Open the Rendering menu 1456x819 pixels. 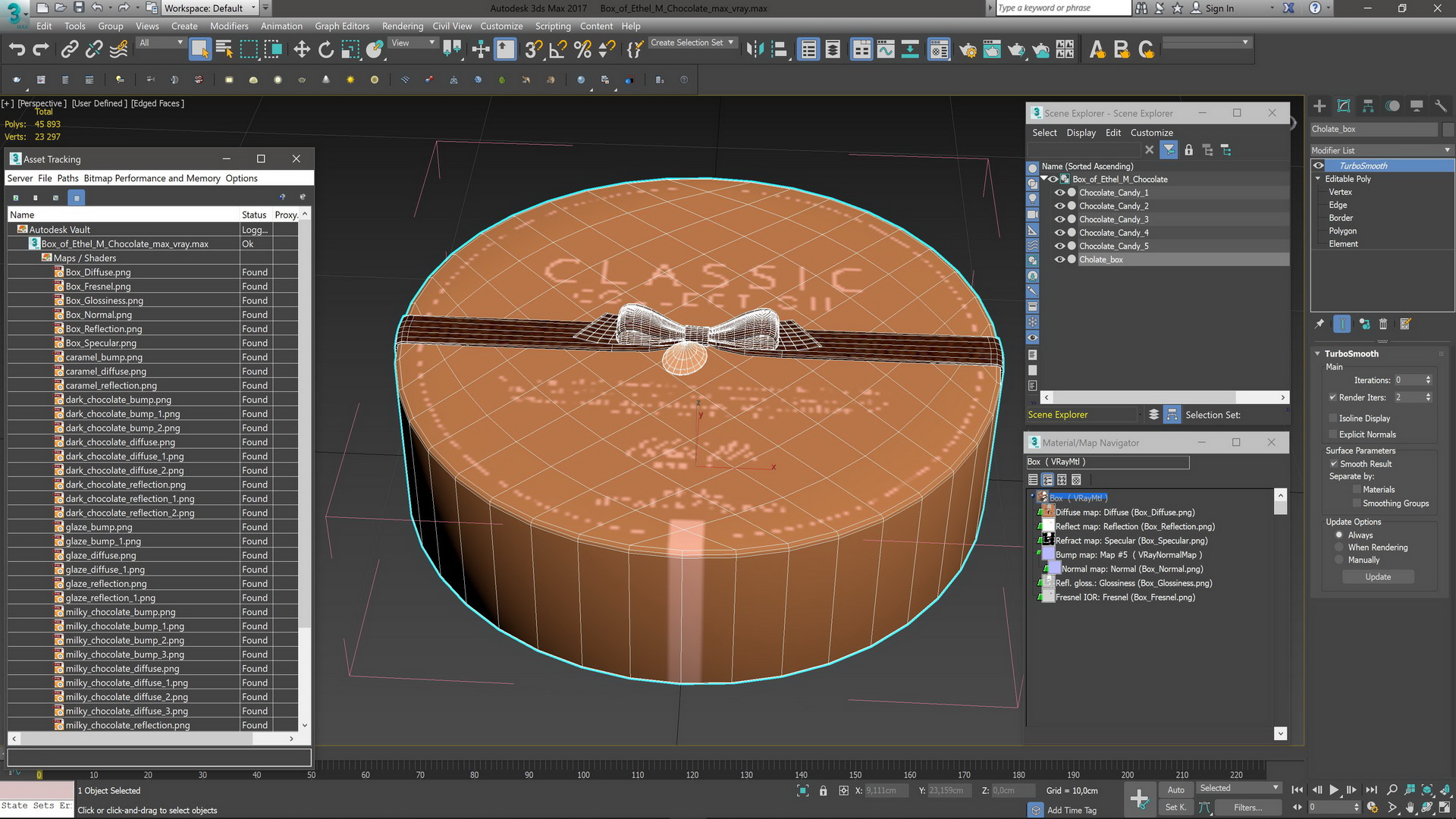[403, 26]
